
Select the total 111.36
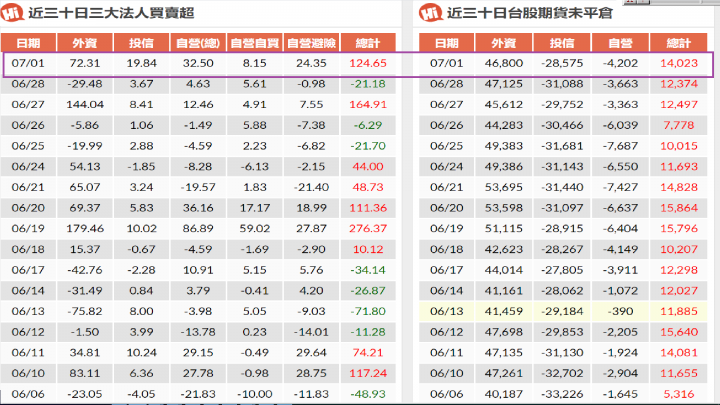coord(368,208)
